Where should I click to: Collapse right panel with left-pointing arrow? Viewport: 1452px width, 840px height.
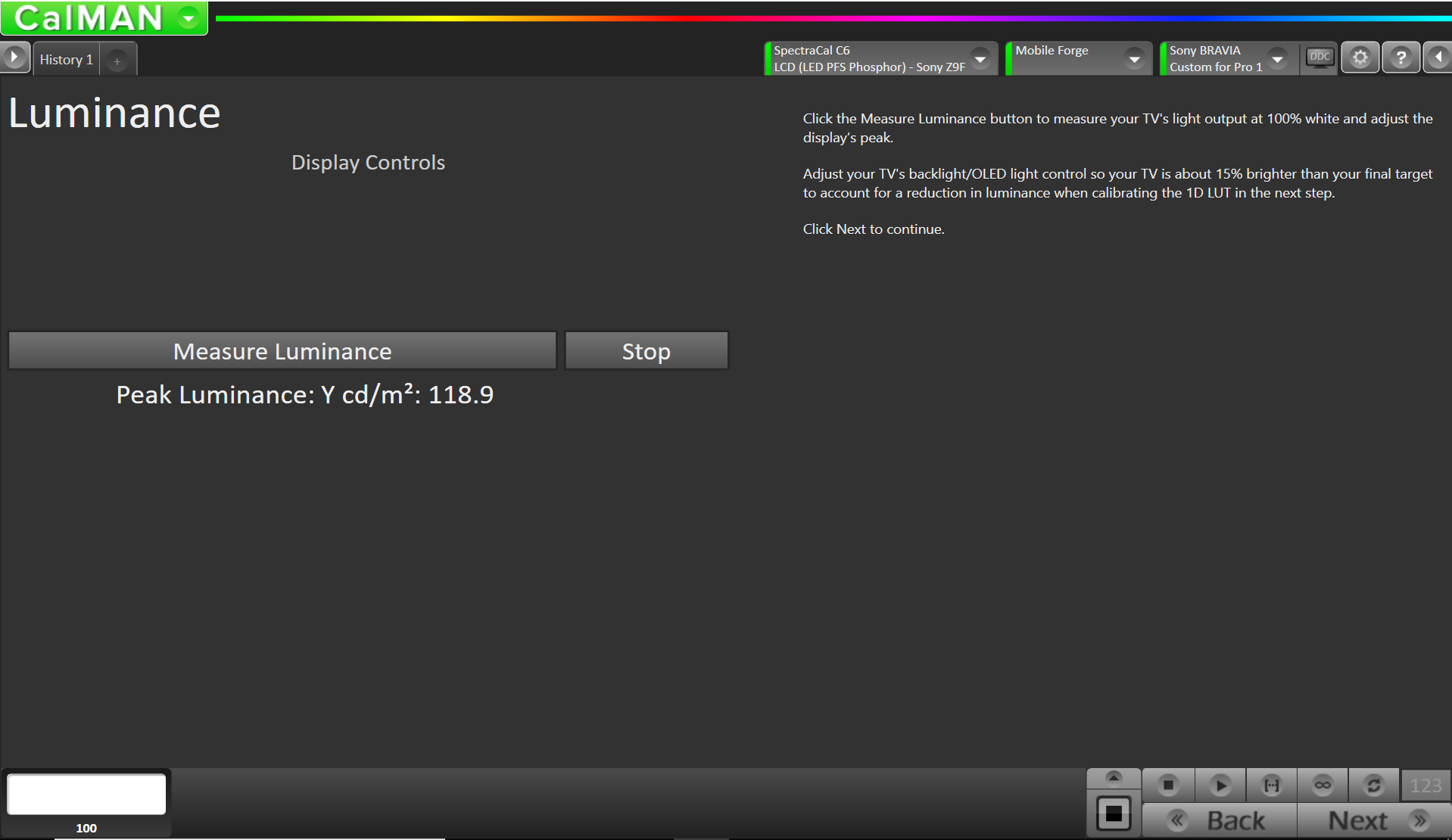(1438, 58)
